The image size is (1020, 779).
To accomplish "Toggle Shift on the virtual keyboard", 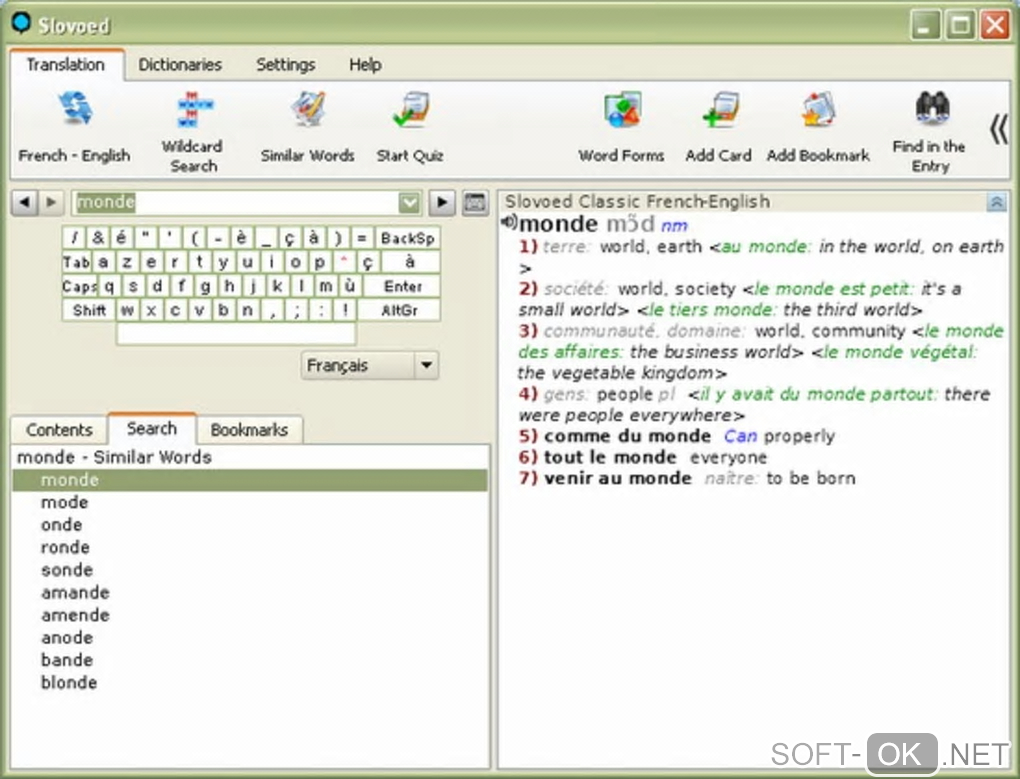I will (x=89, y=310).
